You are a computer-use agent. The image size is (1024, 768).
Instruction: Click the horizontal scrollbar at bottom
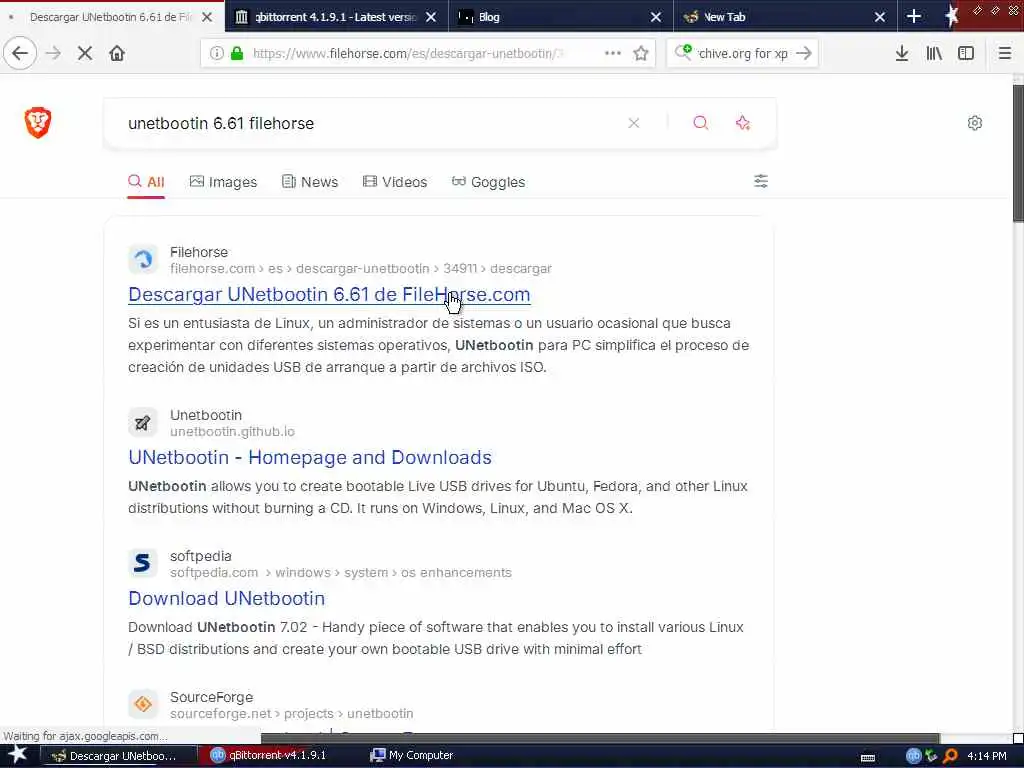[600, 738]
